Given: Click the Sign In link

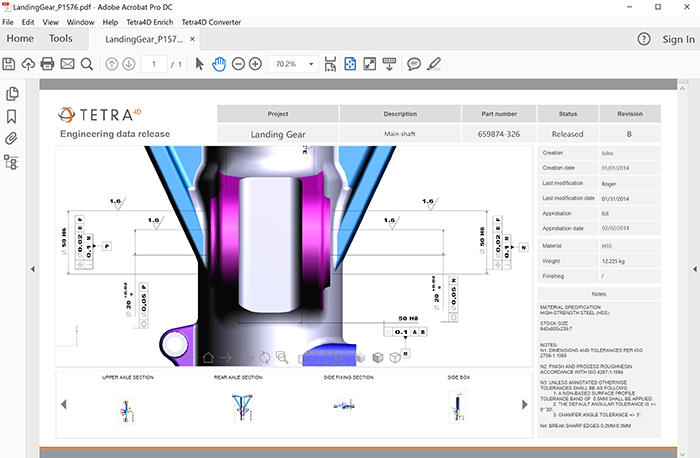Looking at the screenshot, I should tap(677, 39).
